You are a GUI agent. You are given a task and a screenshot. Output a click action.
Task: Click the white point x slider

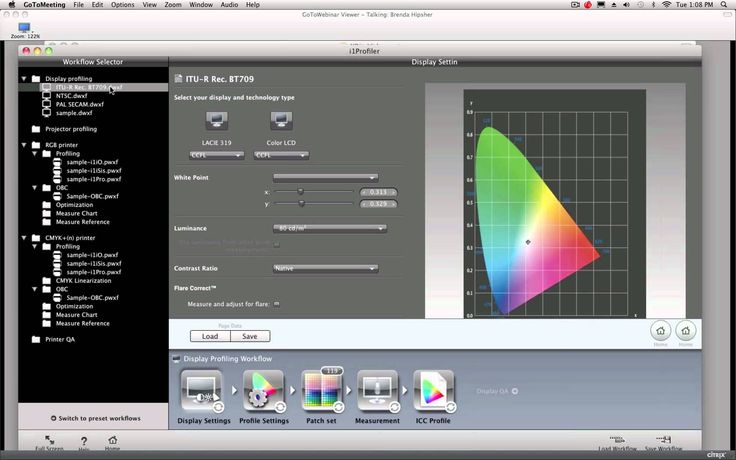click(x=301, y=192)
